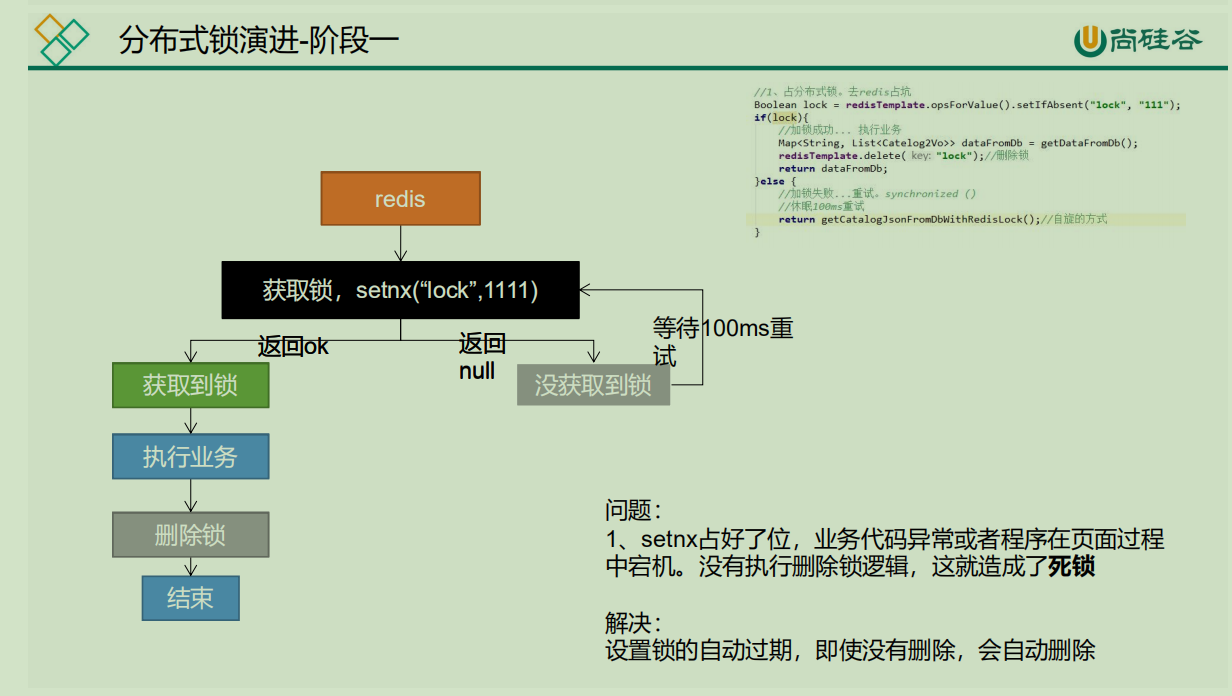This screenshot has height=696, width=1232.
Task: Select the 等待100ms重试 loop label
Action: [722, 342]
